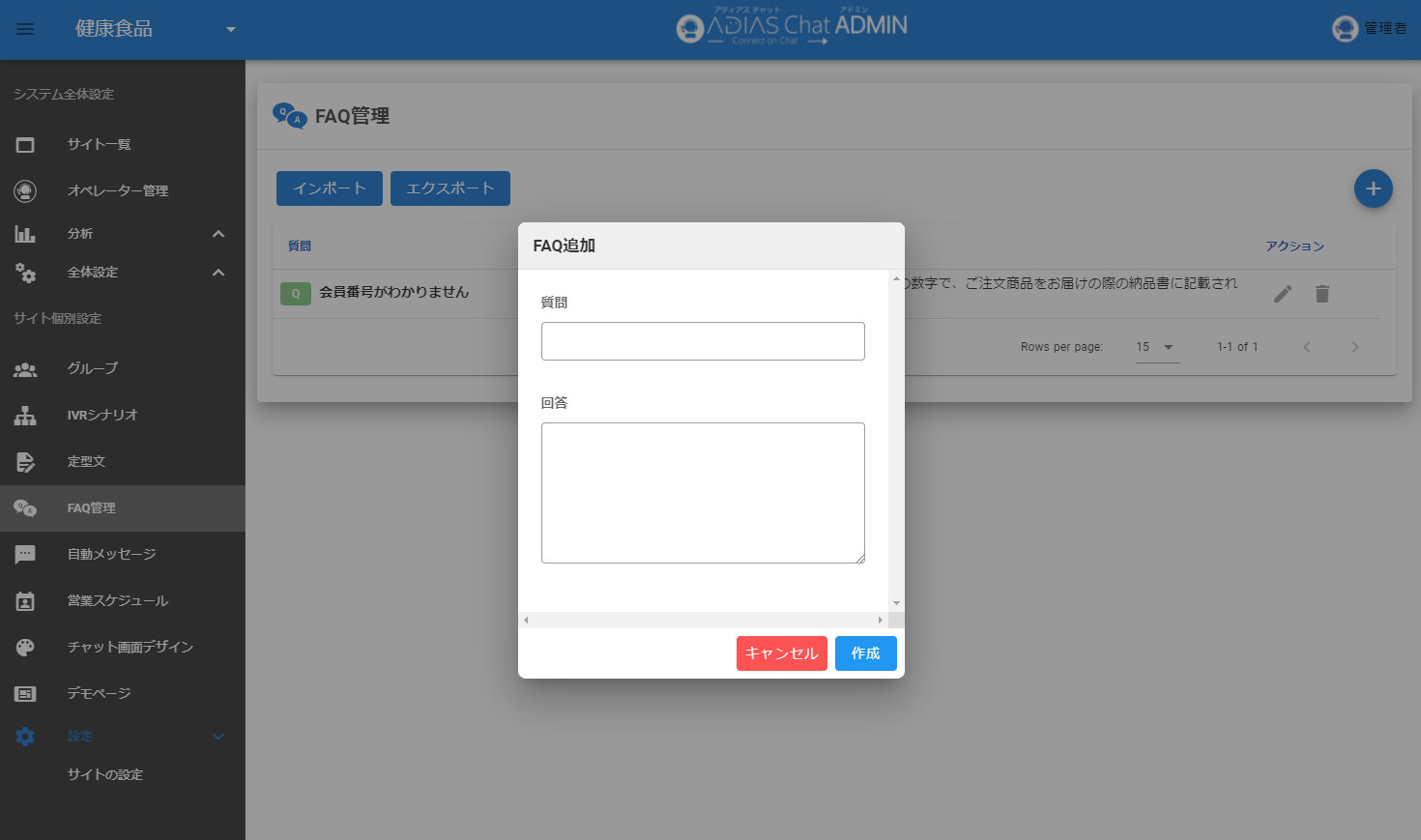Click the チャット画面デザイン palette icon
The height and width of the screenshot is (840, 1421).
(25, 648)
